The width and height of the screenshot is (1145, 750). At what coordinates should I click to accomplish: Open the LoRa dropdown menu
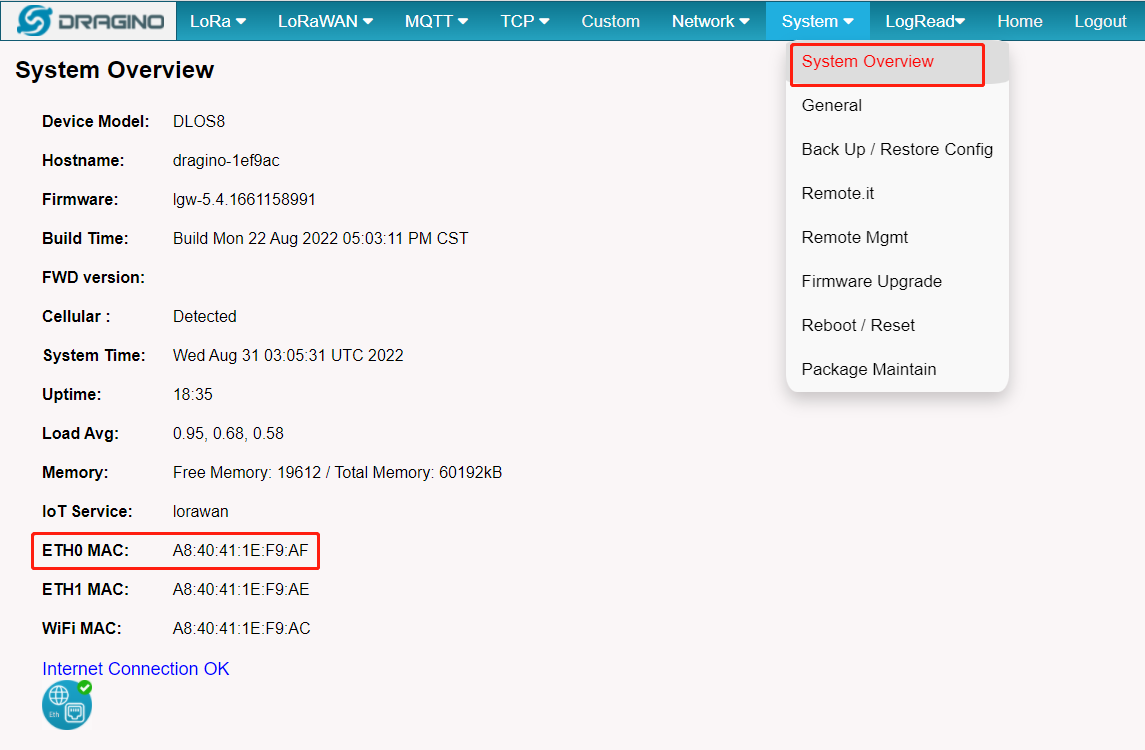click(x=218, y=21)
